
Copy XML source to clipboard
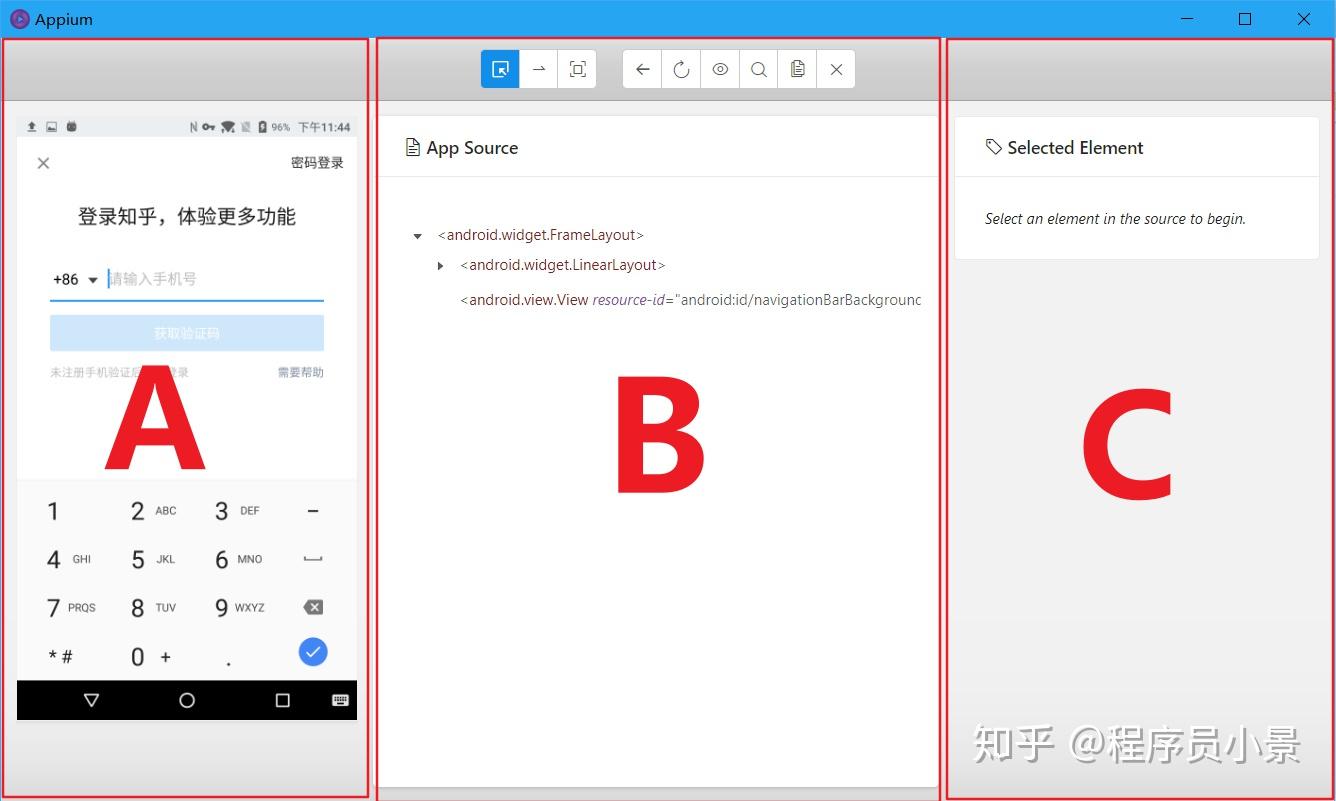(797, 69)
